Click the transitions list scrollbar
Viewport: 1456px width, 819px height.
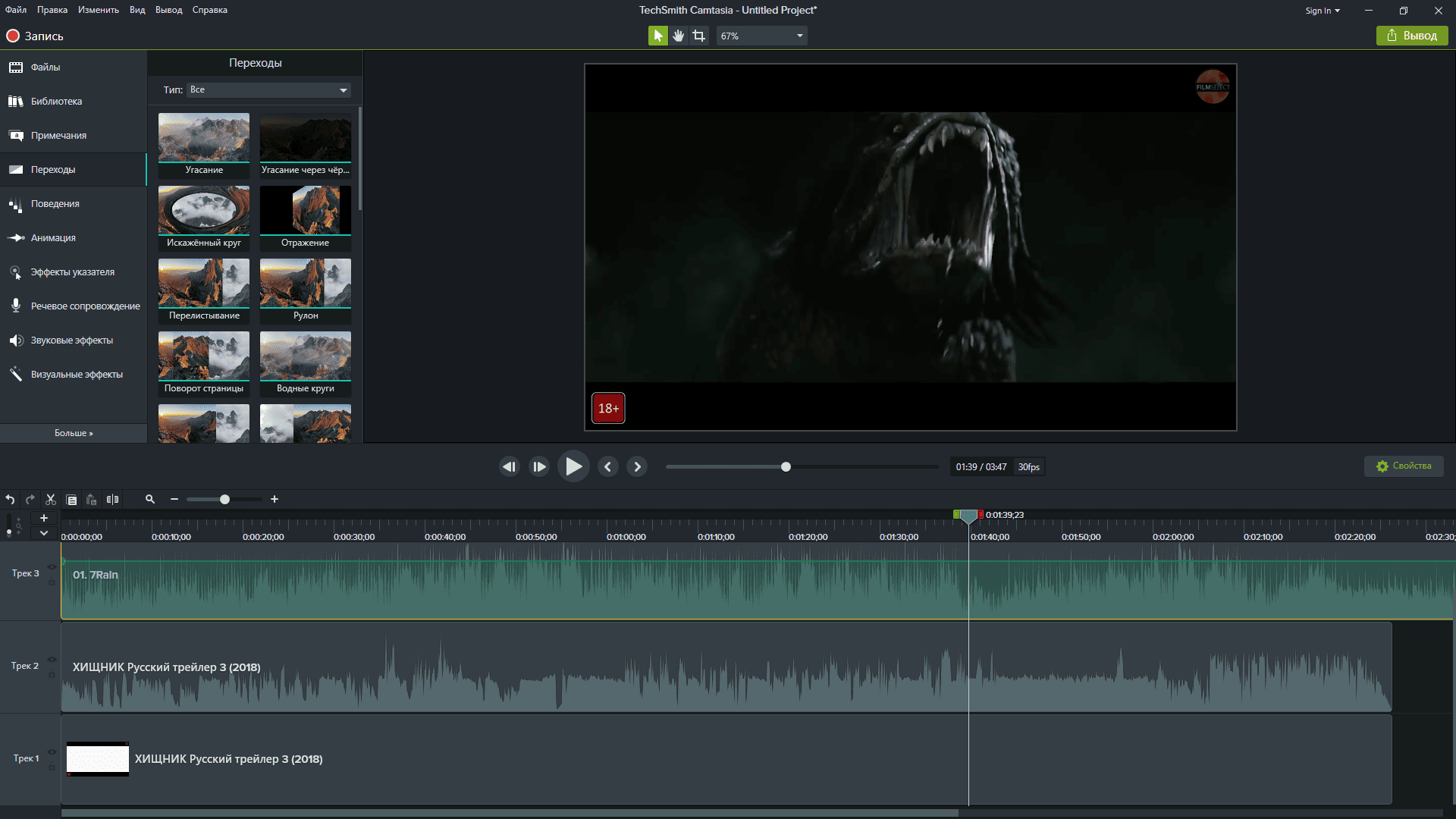[359, 158]
